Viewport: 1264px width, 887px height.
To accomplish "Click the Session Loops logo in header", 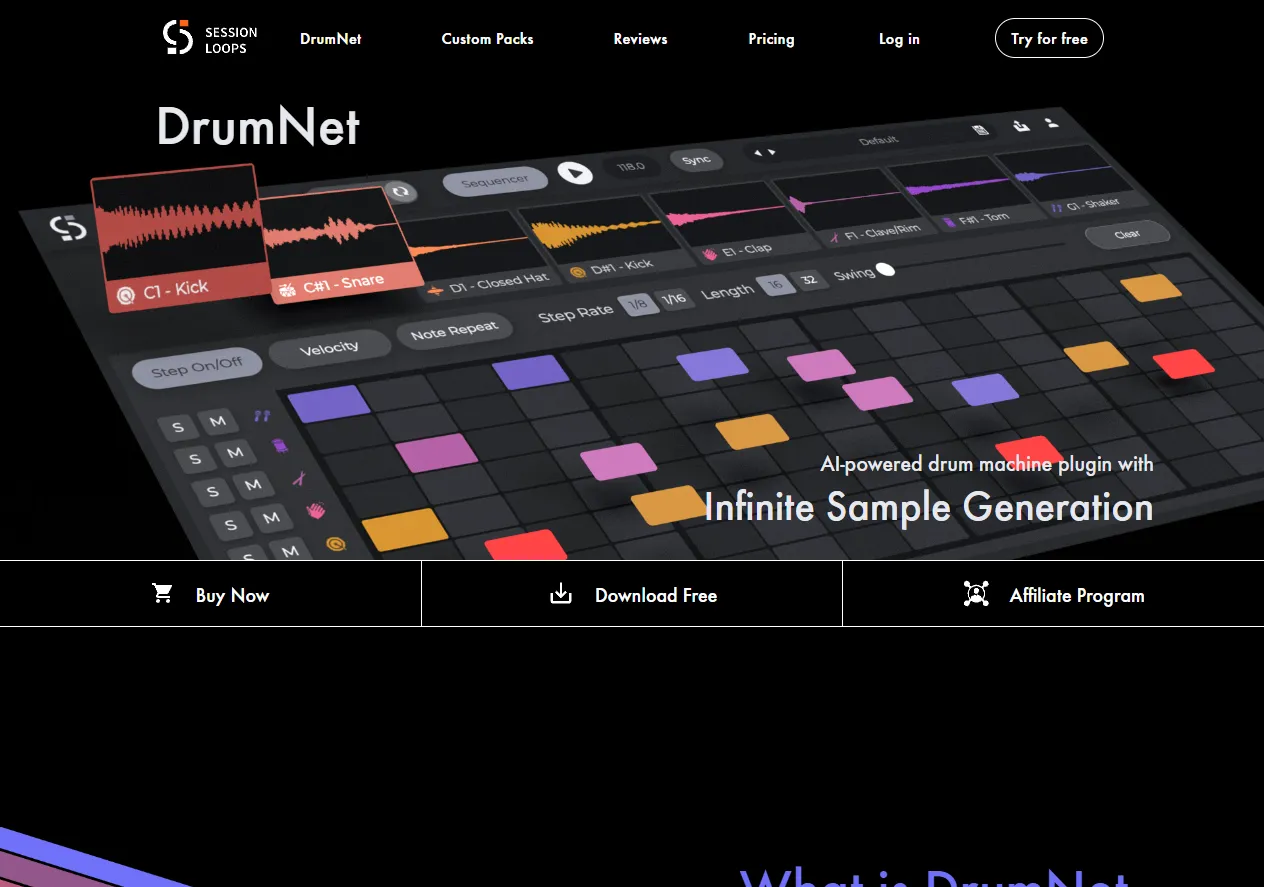I will point(210,38).
